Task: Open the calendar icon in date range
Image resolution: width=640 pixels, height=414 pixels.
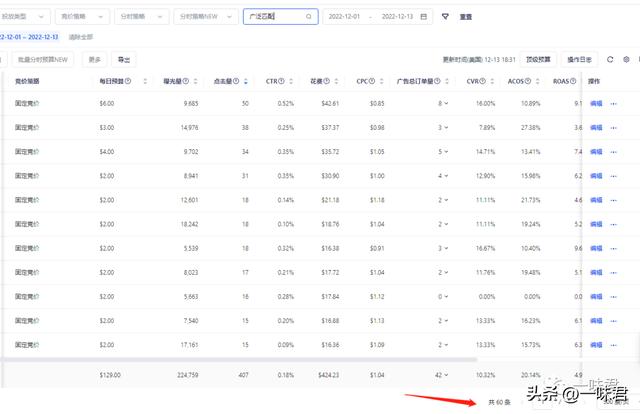Action: click(x=424, y=16)
